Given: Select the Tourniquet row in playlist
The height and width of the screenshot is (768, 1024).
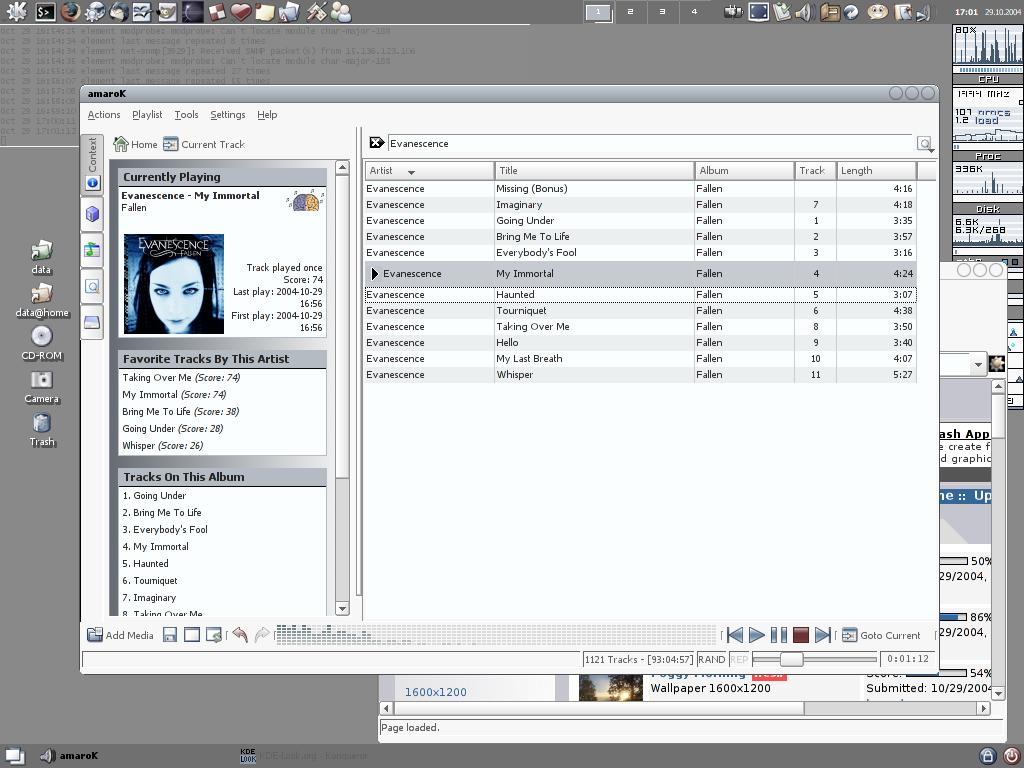Looking at the screenshot, I should [640, 311].
